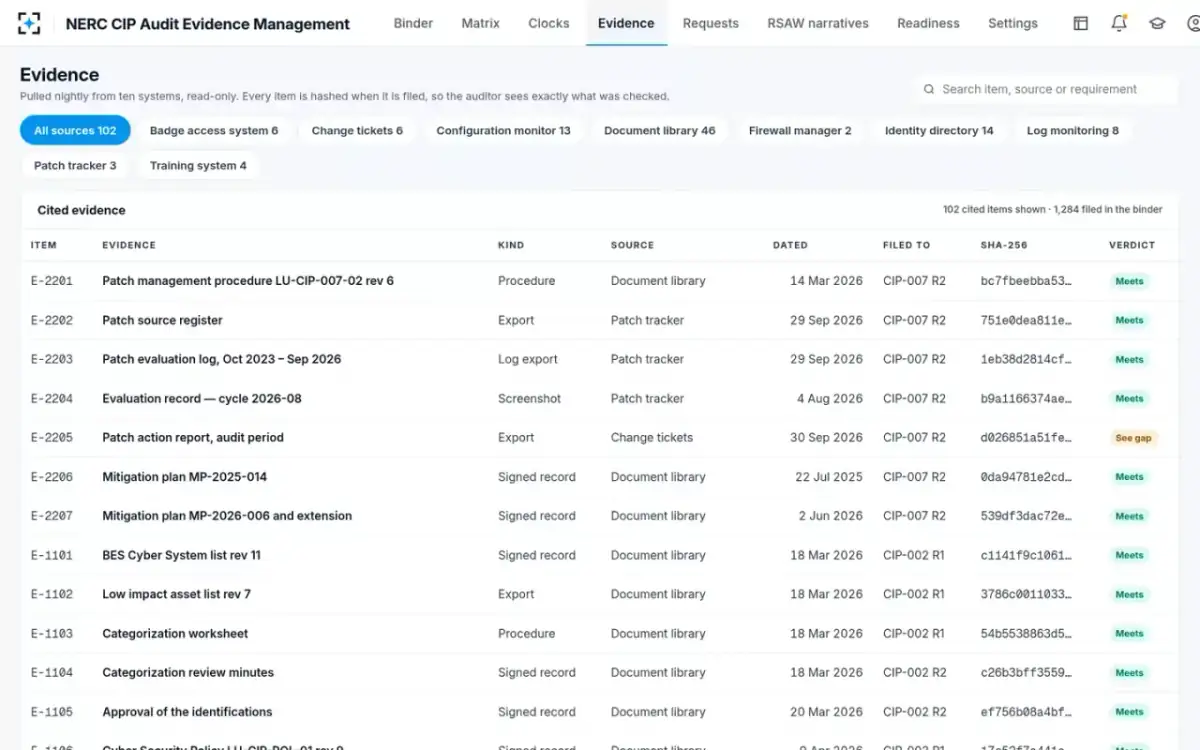The width and height of the screenshot is (1200, 750).
Task: Open the Patch source register item
Action: pos(162,320)
